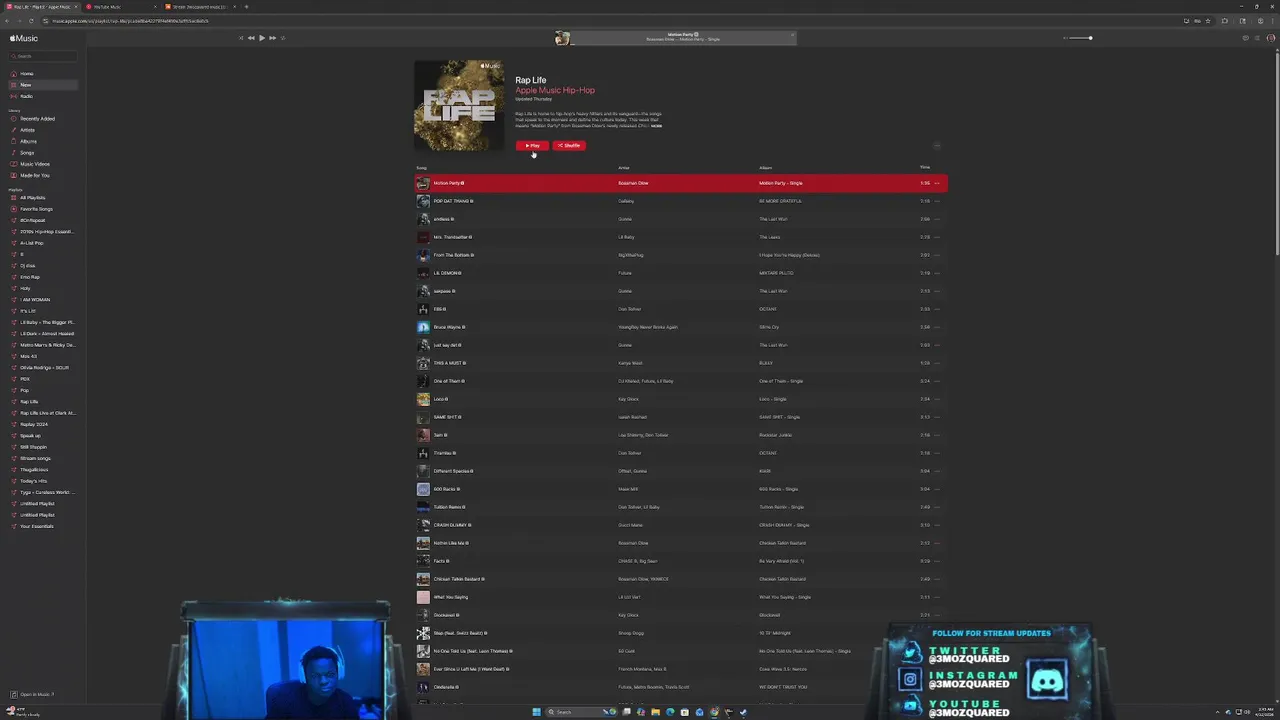
Task: Open the playing next queue icon
Action: 1257,38
